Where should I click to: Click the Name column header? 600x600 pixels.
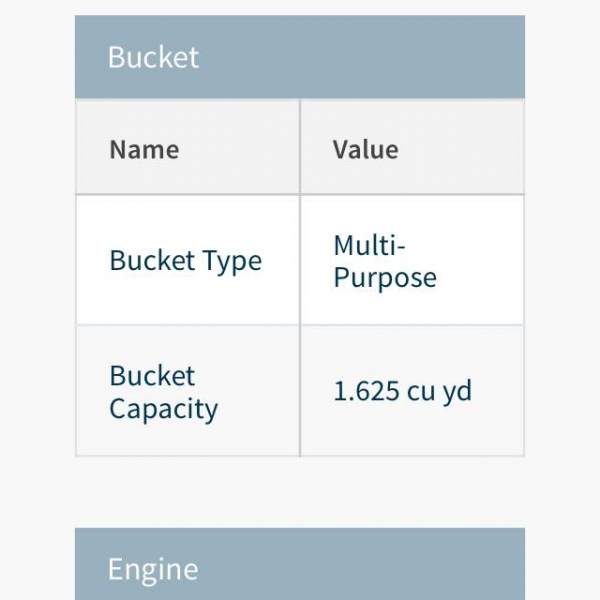tap(188, 147)
